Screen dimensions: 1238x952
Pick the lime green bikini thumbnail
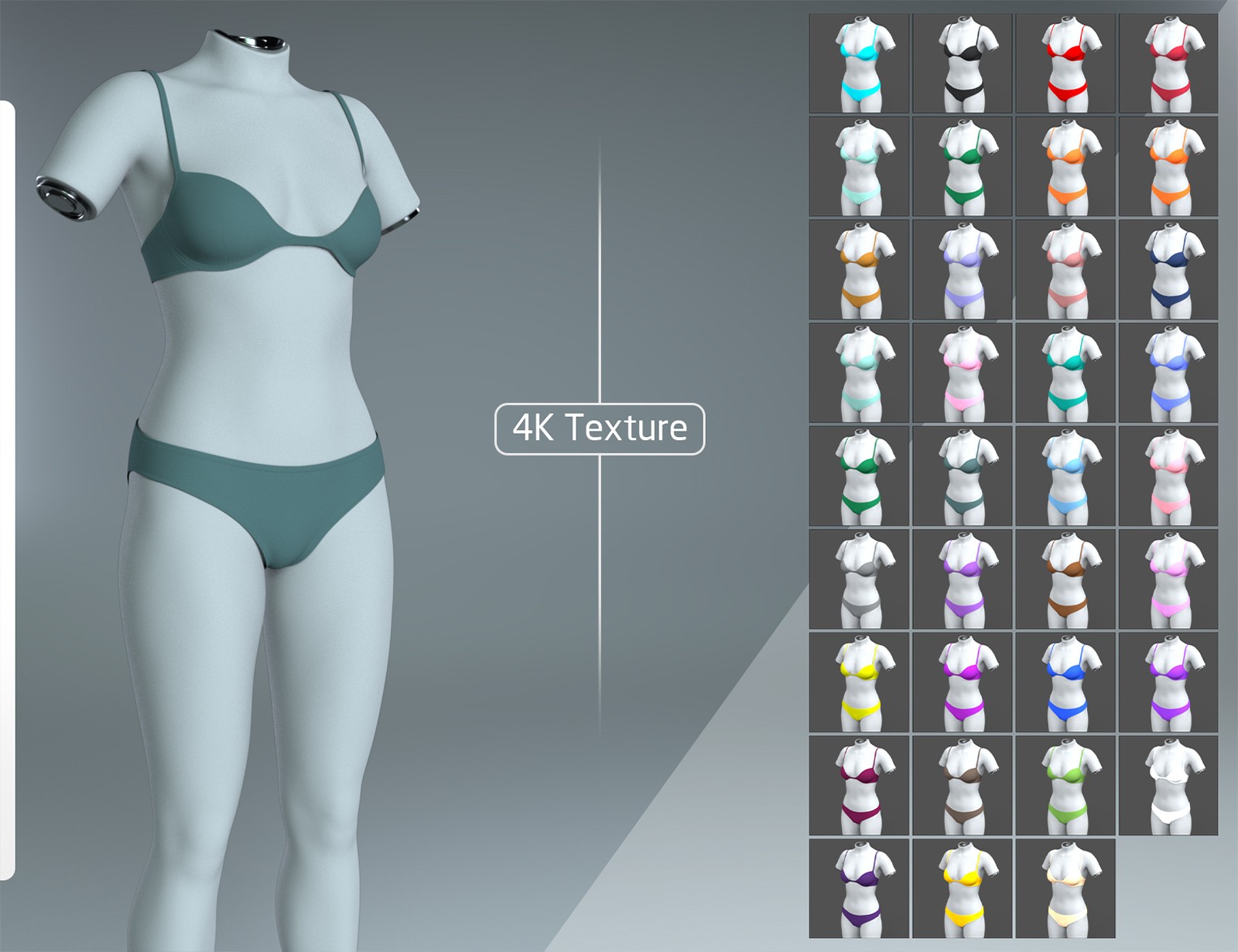(1065, 786)
